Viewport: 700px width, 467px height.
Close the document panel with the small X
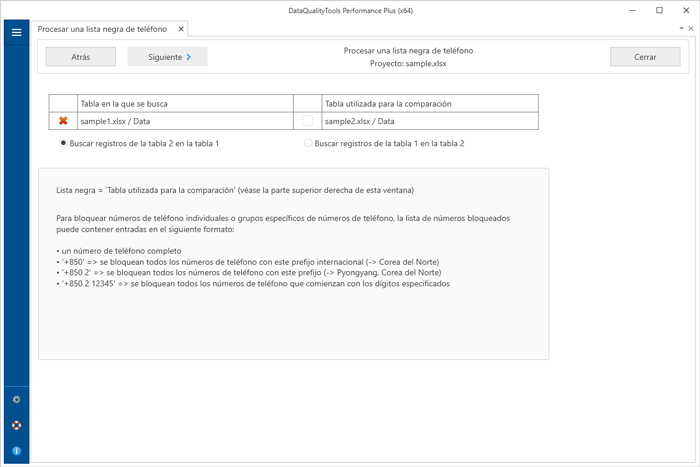tap(691, 28)
